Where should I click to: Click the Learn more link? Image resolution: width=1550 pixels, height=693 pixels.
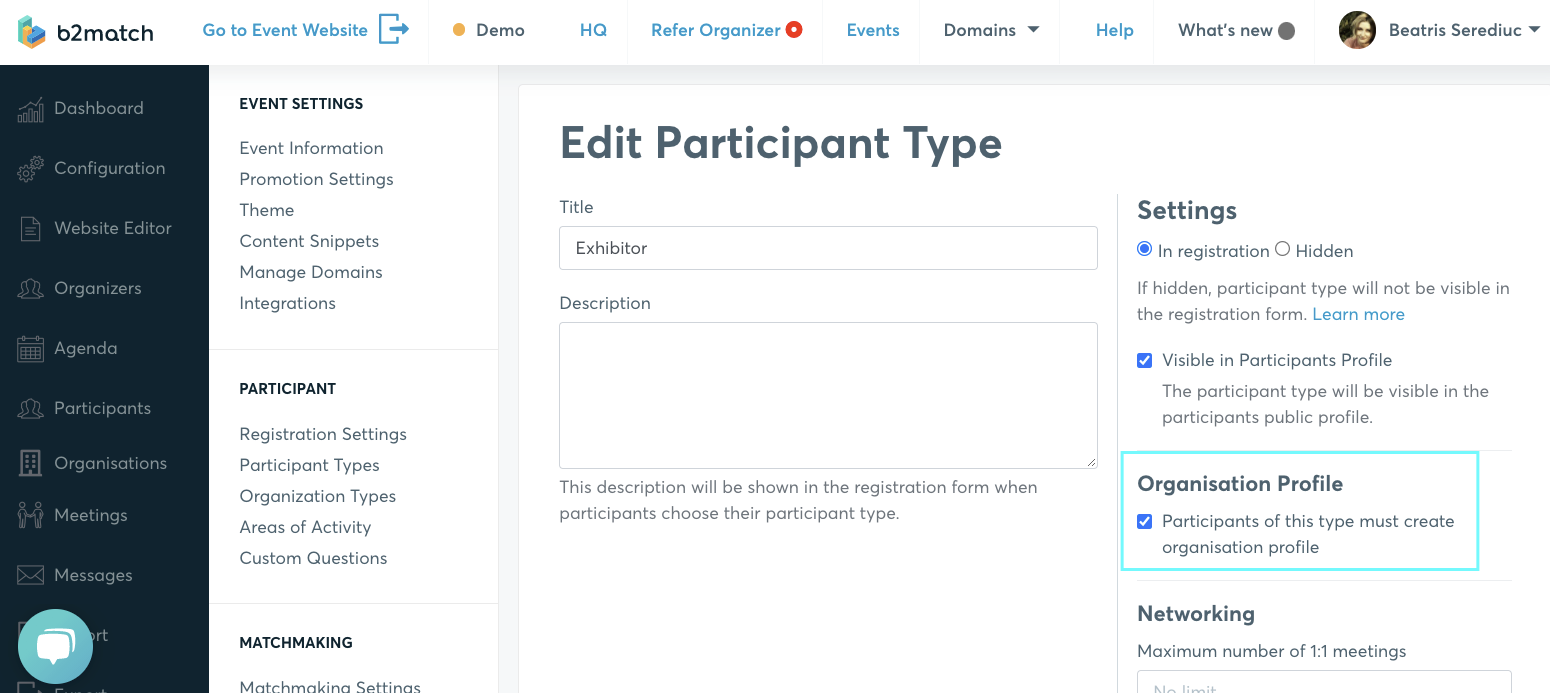(1358, 314)
